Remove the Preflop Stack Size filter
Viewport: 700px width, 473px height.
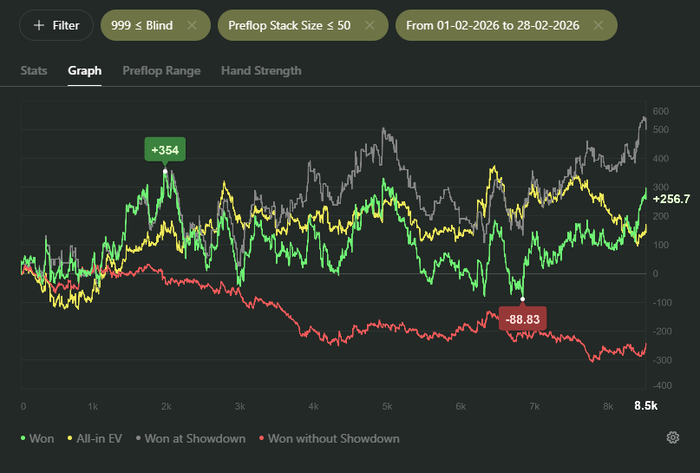pos(370,25)
